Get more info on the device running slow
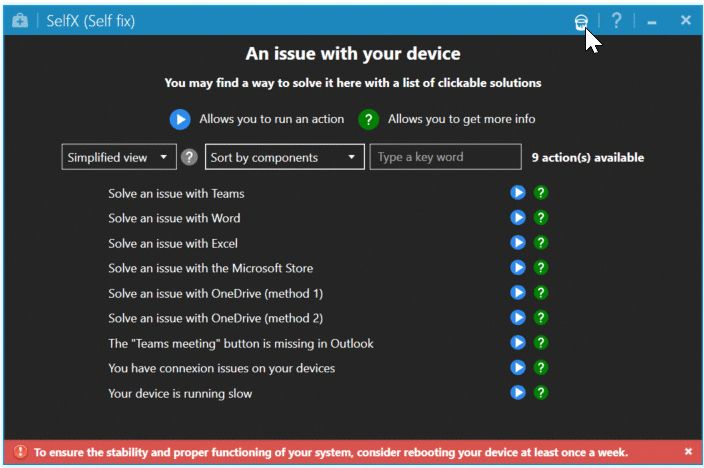This screenshot has height=468, width=704. click(x=541, y=393)
